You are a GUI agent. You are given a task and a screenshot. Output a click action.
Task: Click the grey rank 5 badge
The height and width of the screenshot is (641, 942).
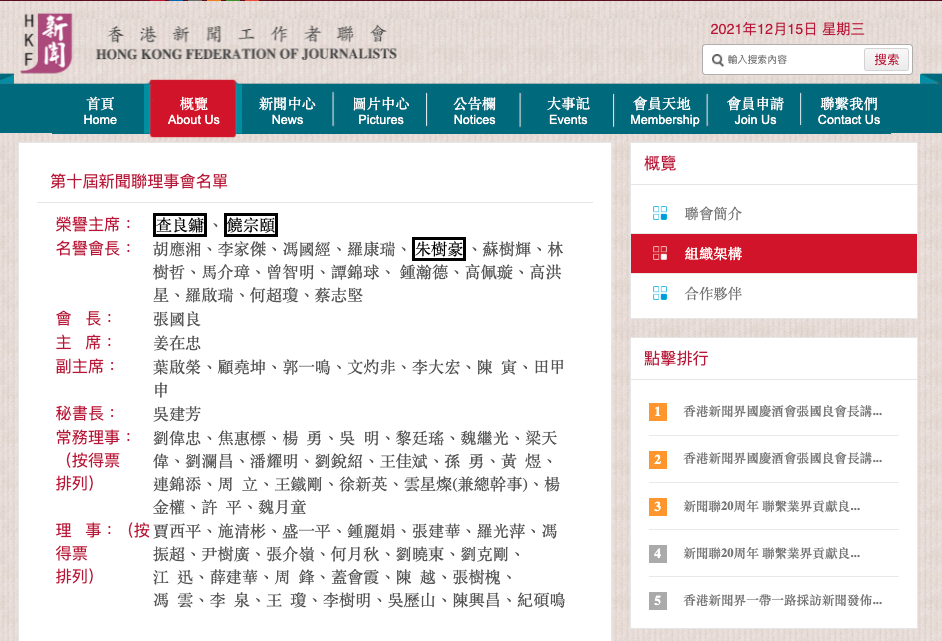(658, 600)
